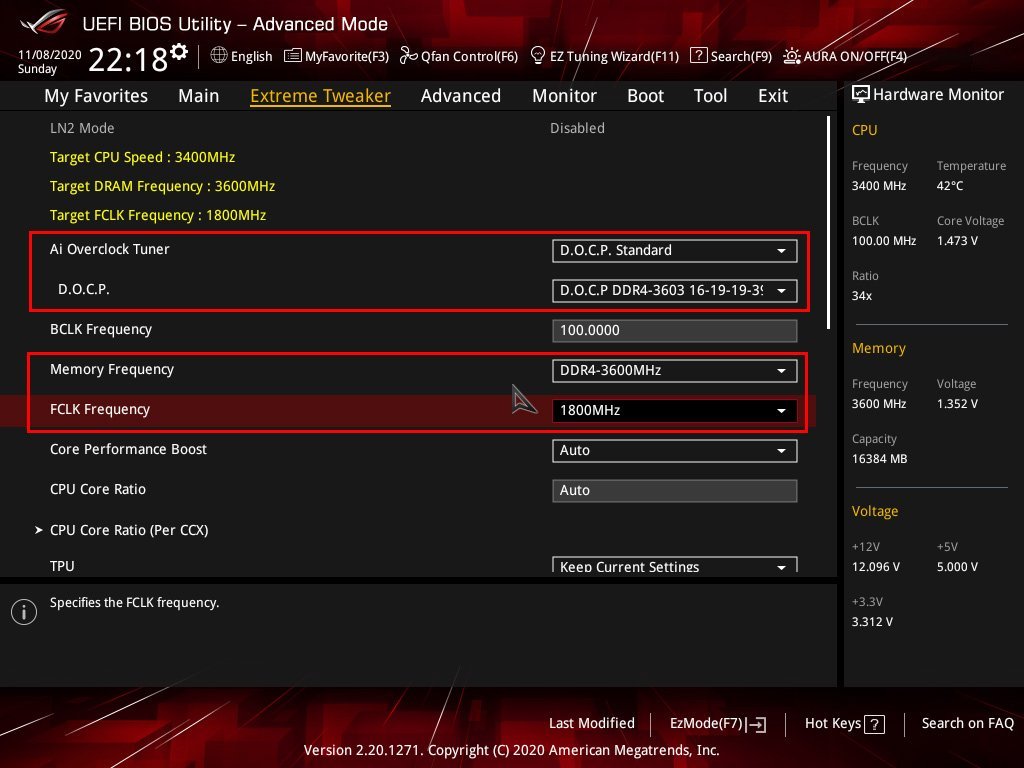1024x768 pixels.
Task: Click the Hardware Monitor display icon
Action: [x=861, y=95]
